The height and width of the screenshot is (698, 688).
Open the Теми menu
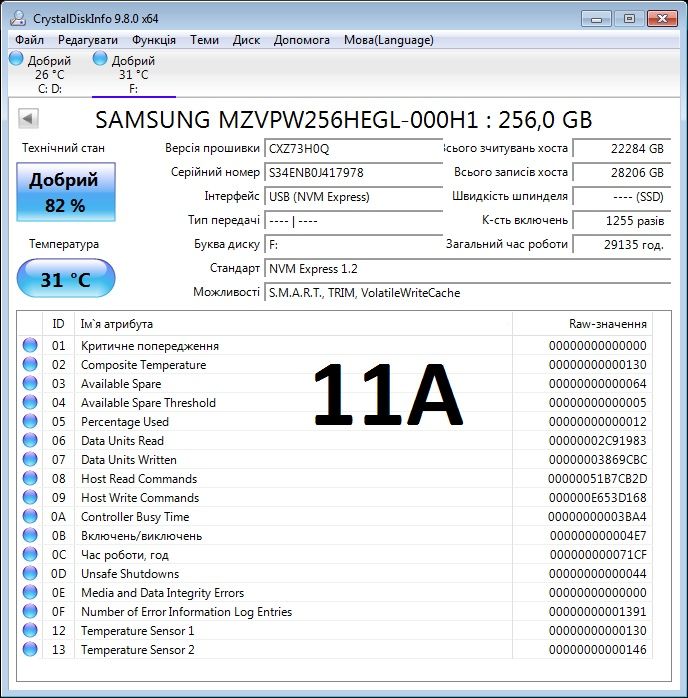[204, 40]
